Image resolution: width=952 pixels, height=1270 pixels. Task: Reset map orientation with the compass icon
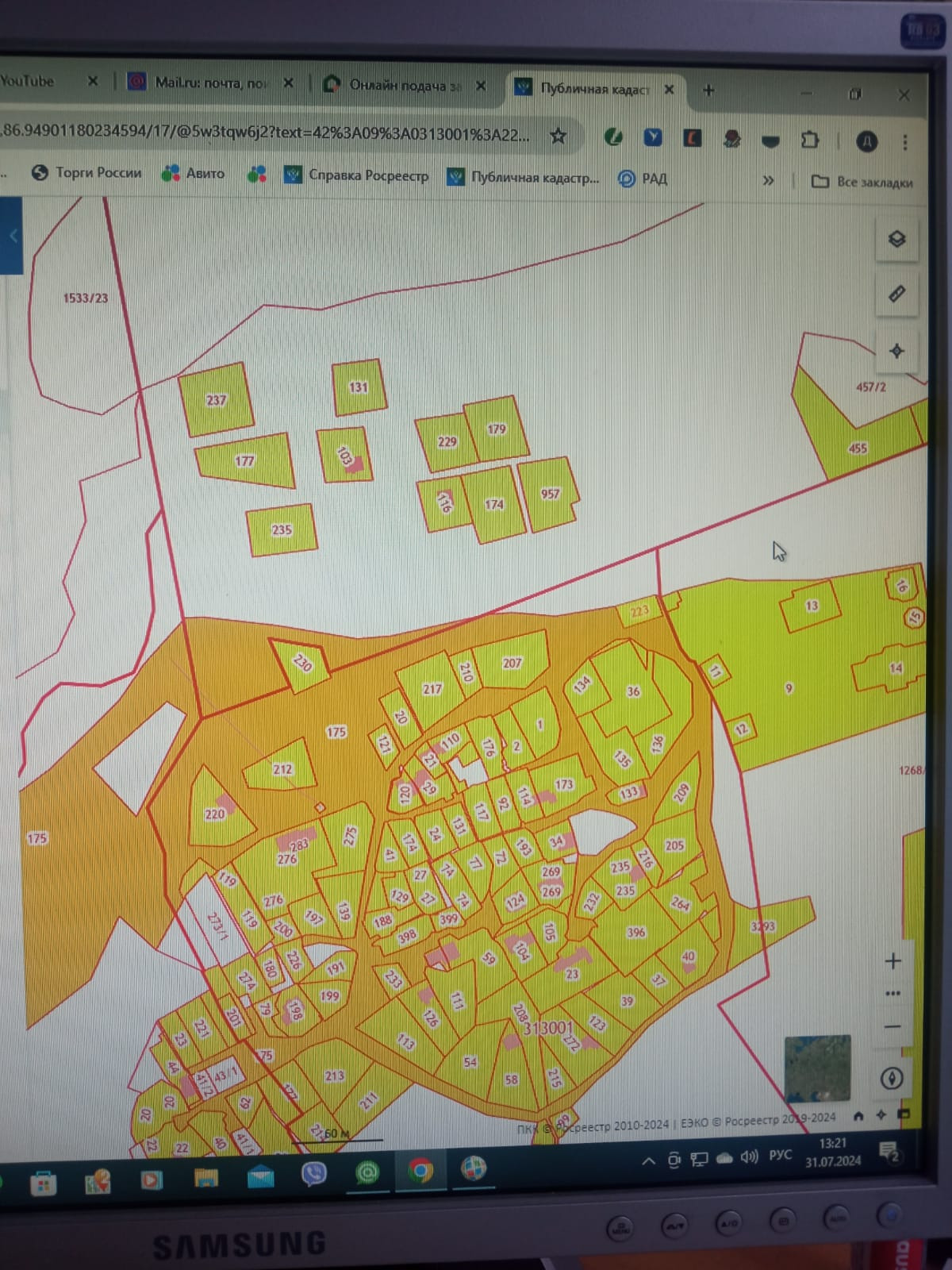click(892, 1079)
